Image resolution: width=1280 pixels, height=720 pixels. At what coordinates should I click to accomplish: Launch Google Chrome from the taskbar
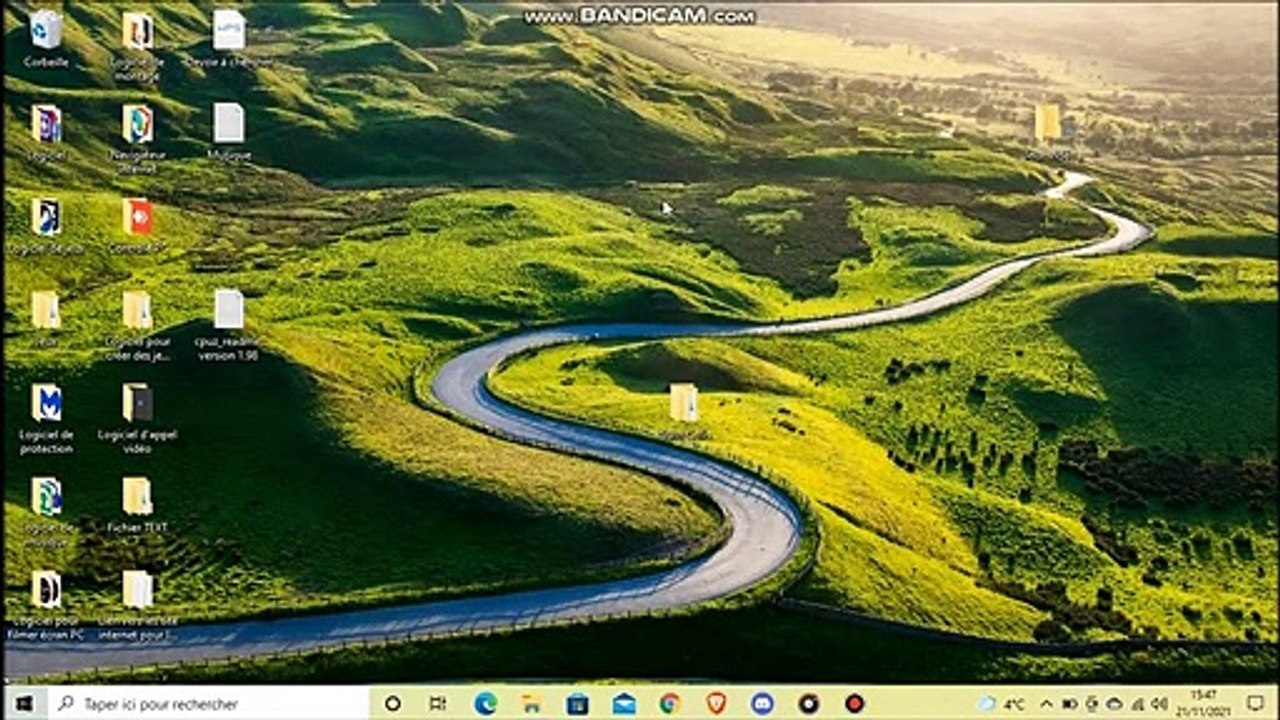670,704
